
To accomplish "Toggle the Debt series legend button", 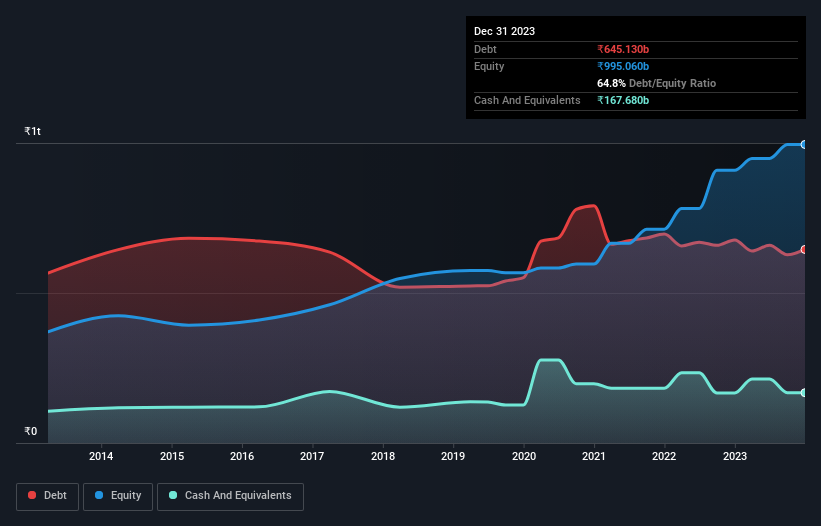I will click(x=48, y=496).
